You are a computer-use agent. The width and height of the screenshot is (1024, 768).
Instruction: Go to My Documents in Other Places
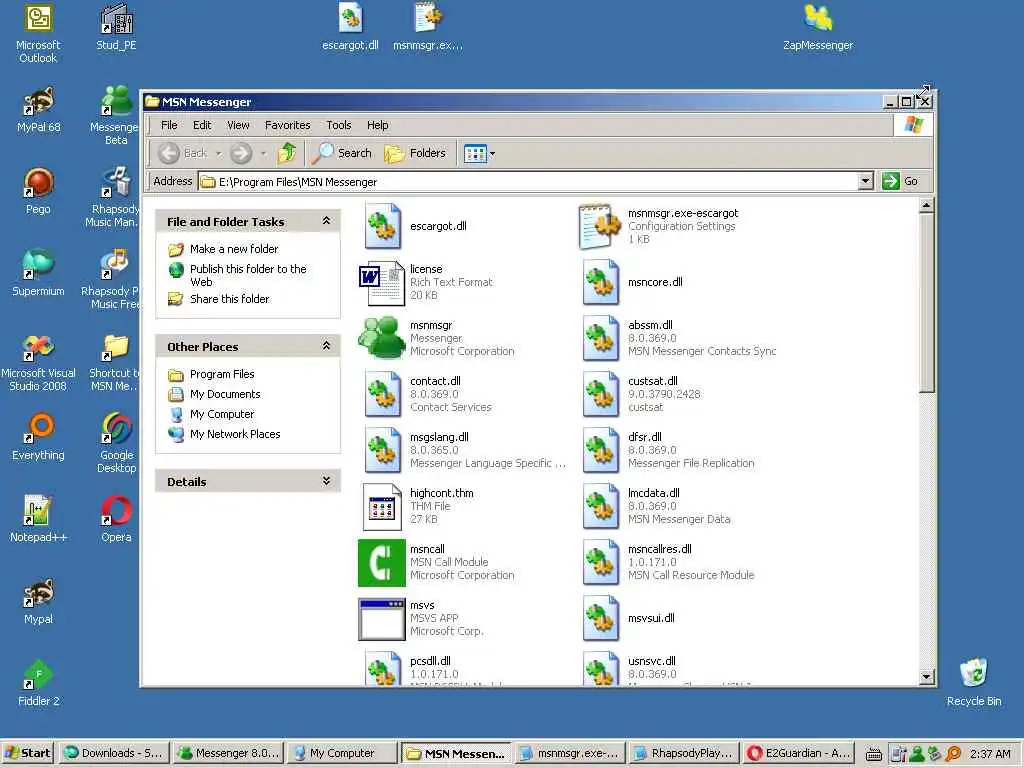coord(225,394)
